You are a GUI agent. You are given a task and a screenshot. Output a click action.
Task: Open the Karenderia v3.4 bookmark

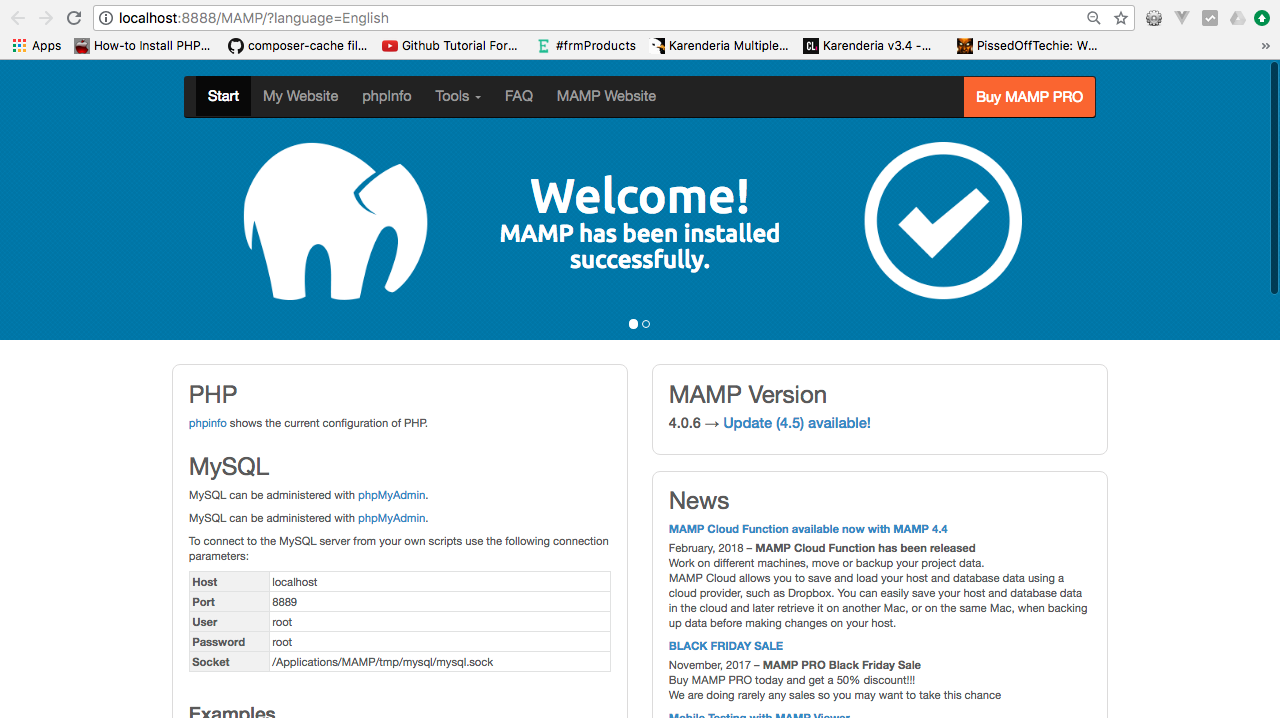point(868,45)
